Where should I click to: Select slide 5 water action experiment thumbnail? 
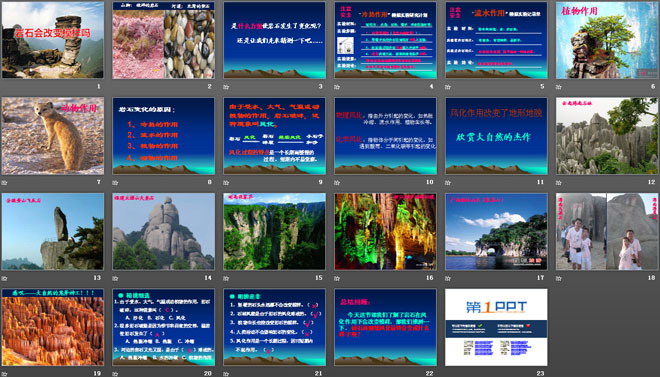tap(497, 40)
